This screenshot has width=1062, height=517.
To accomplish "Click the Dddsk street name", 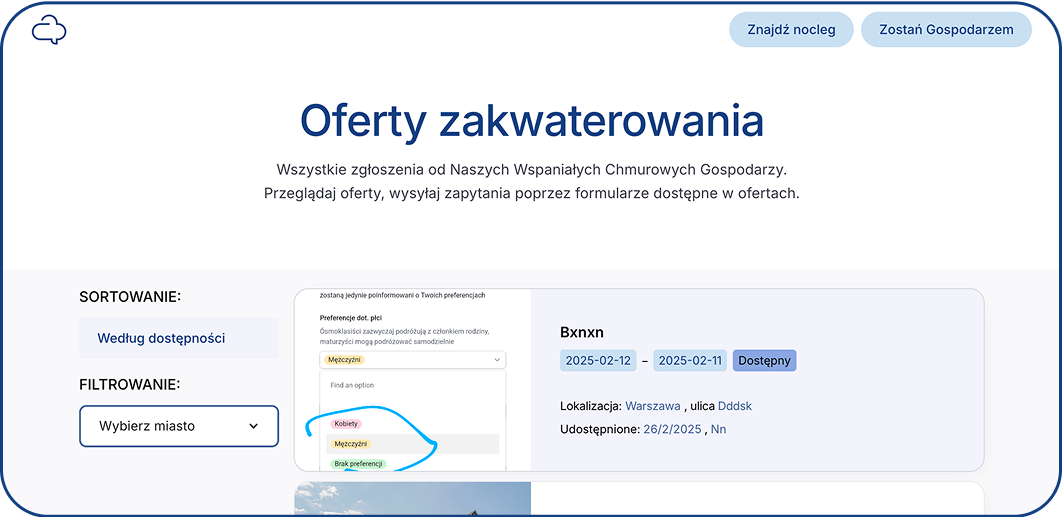I will [735, 406].
